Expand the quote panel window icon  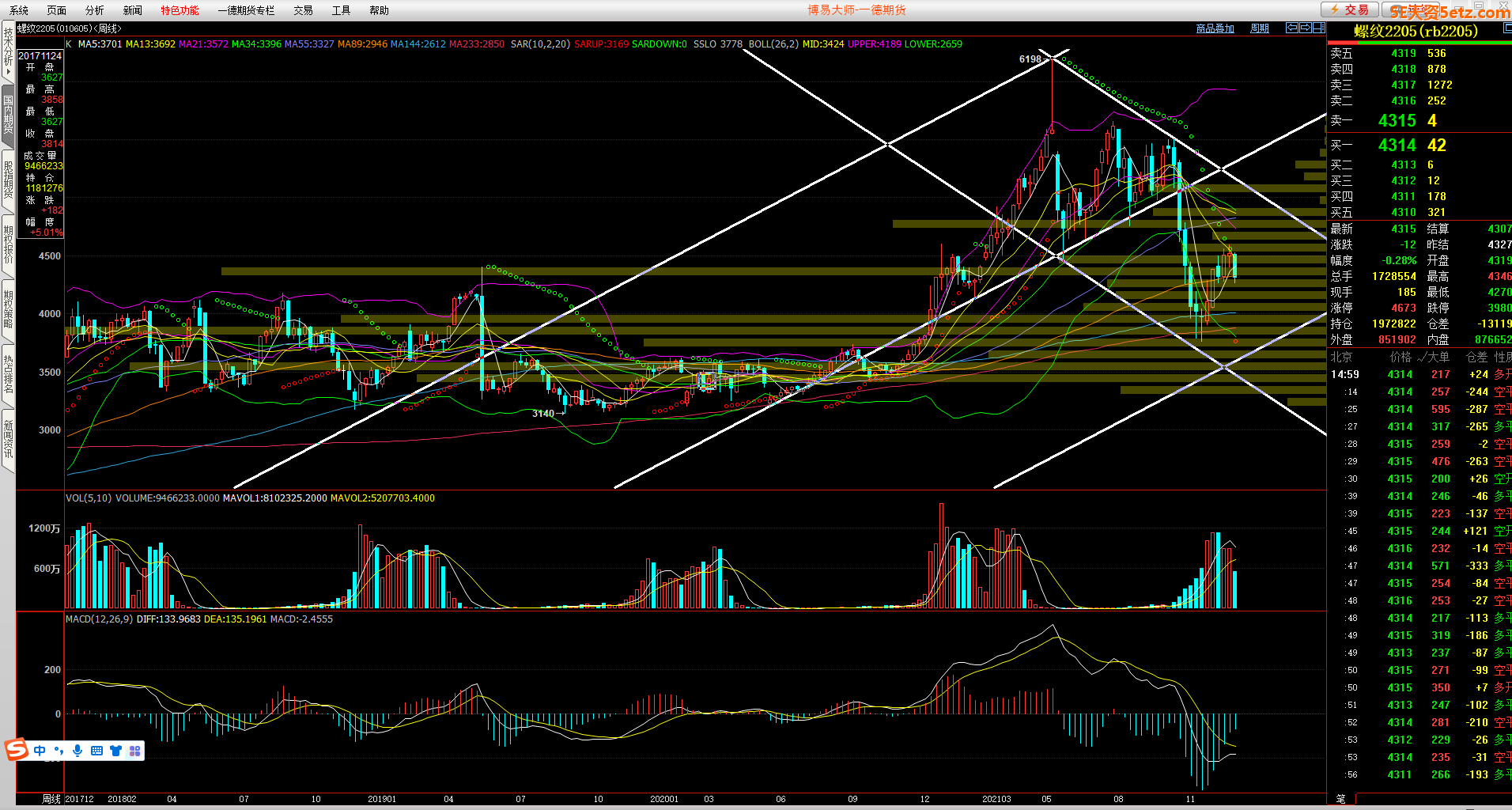[x=1506, y=28]
